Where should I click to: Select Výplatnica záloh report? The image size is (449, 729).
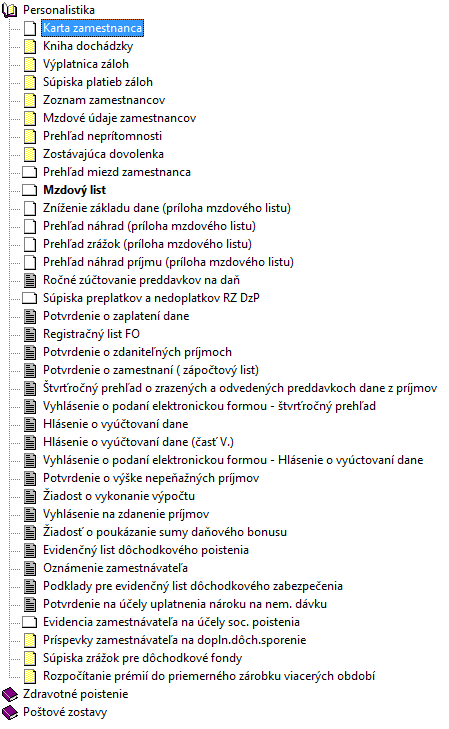pos(86,64)
